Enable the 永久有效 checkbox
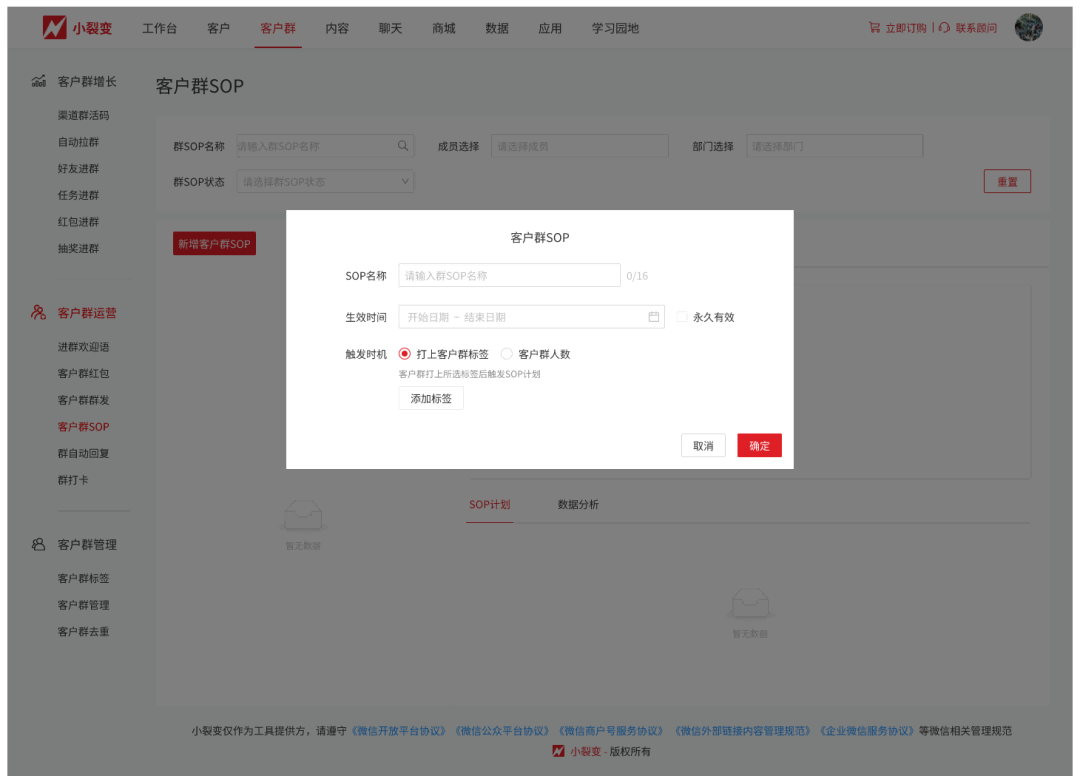 click(x=682, y=317)
